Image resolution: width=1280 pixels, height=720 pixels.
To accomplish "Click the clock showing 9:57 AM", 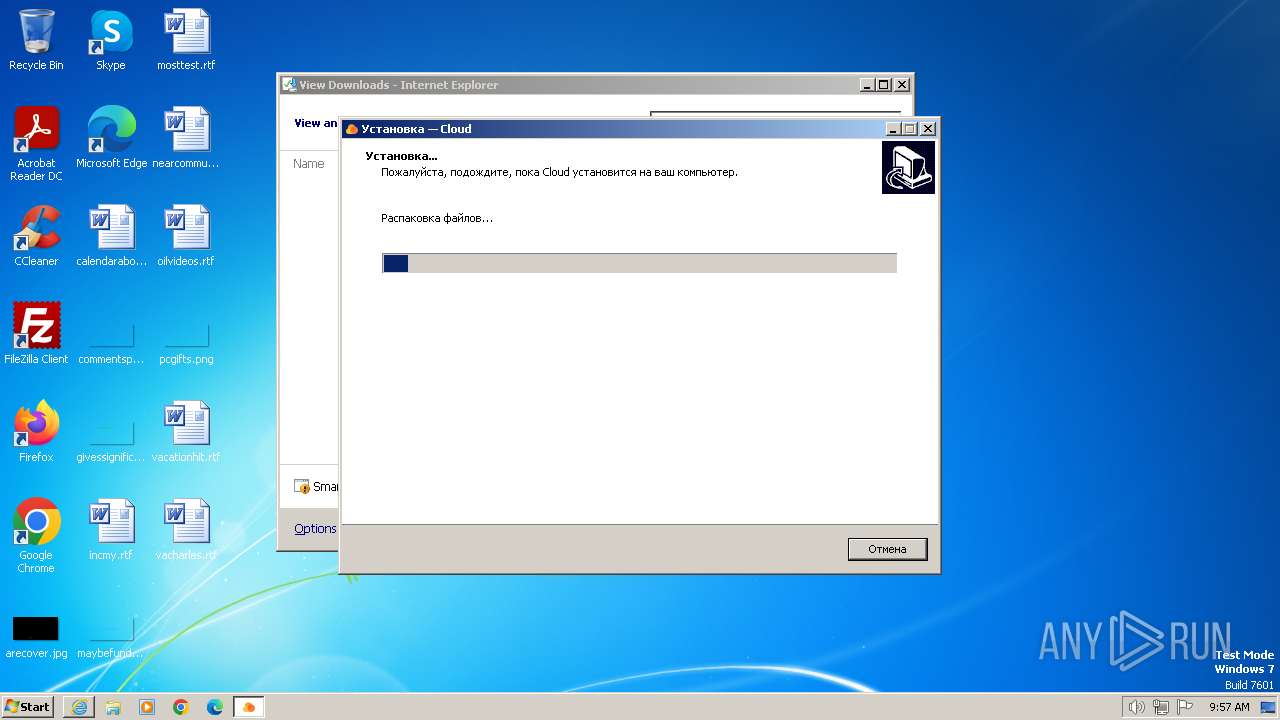I will pyautogui.click(x=1229, y=707).
